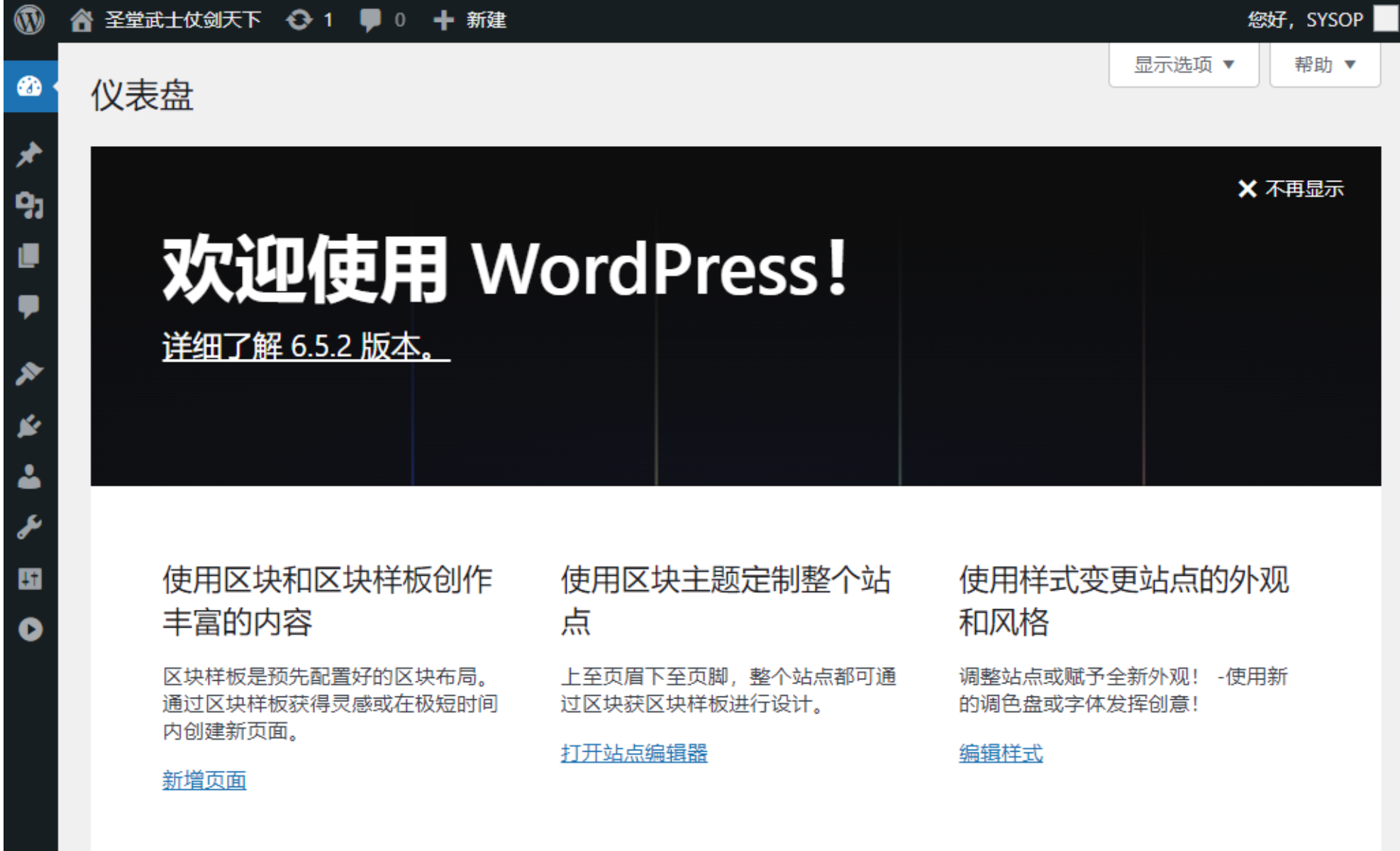This screenshot has width=1400, height=851.
Task: Click the WordPress logo in admin bar
Action: point(29,20)
